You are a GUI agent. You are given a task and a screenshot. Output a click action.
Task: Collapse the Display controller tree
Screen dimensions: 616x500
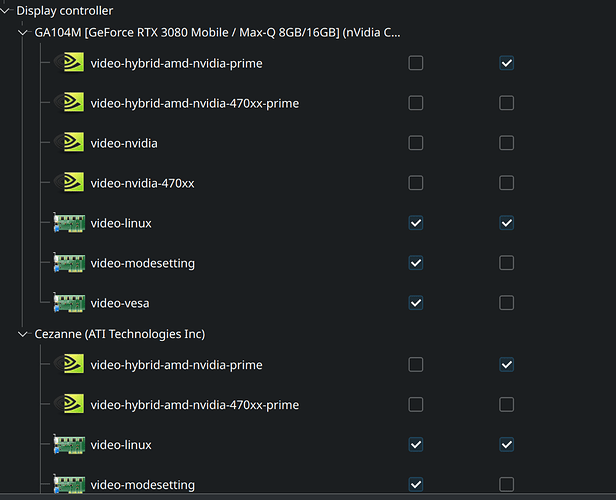click(5, 11)
